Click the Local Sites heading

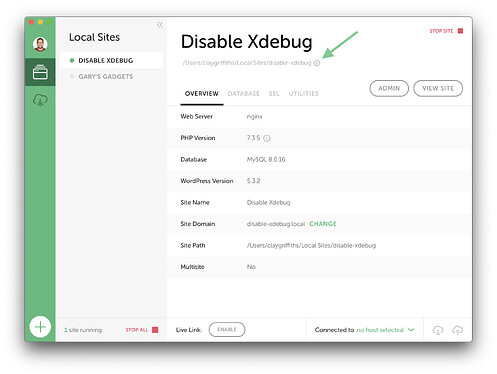(94, 37)
